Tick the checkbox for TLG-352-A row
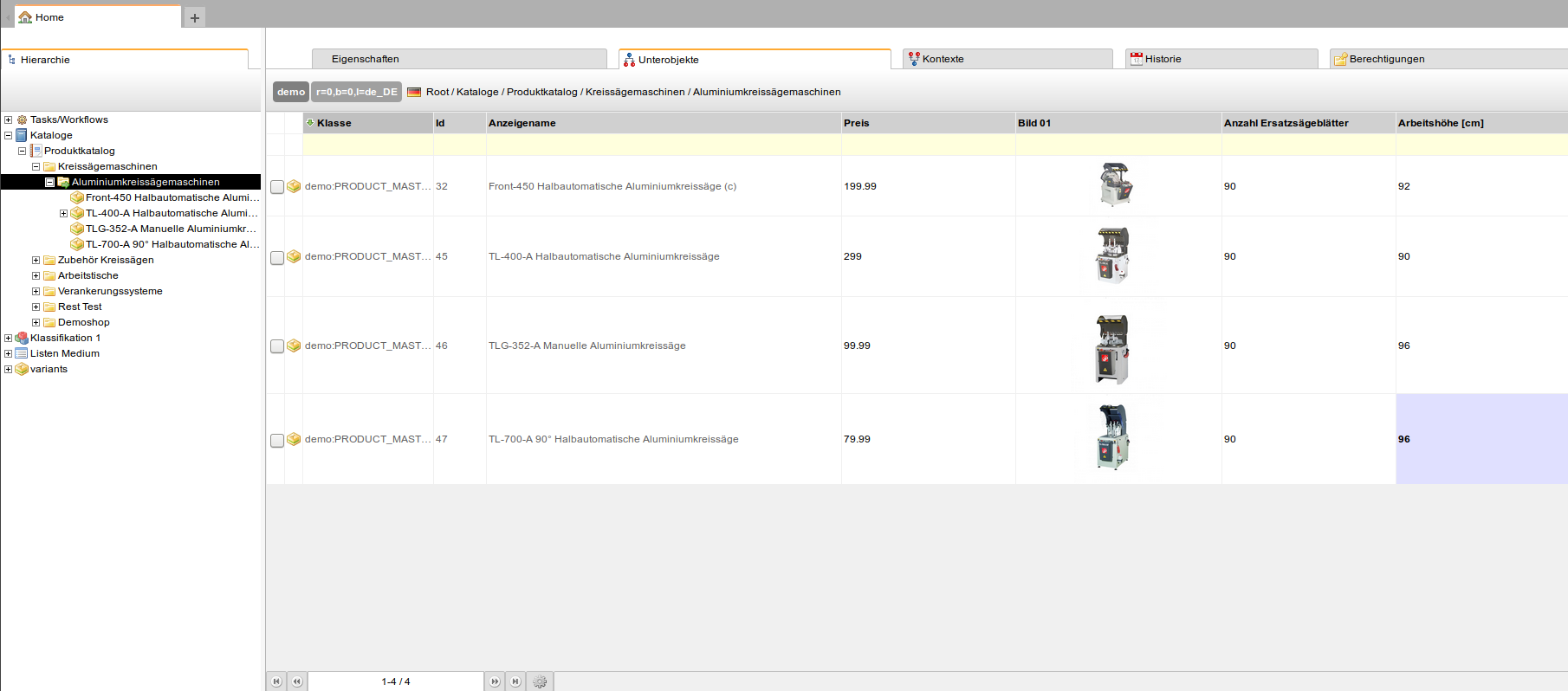 click(277, 346)
